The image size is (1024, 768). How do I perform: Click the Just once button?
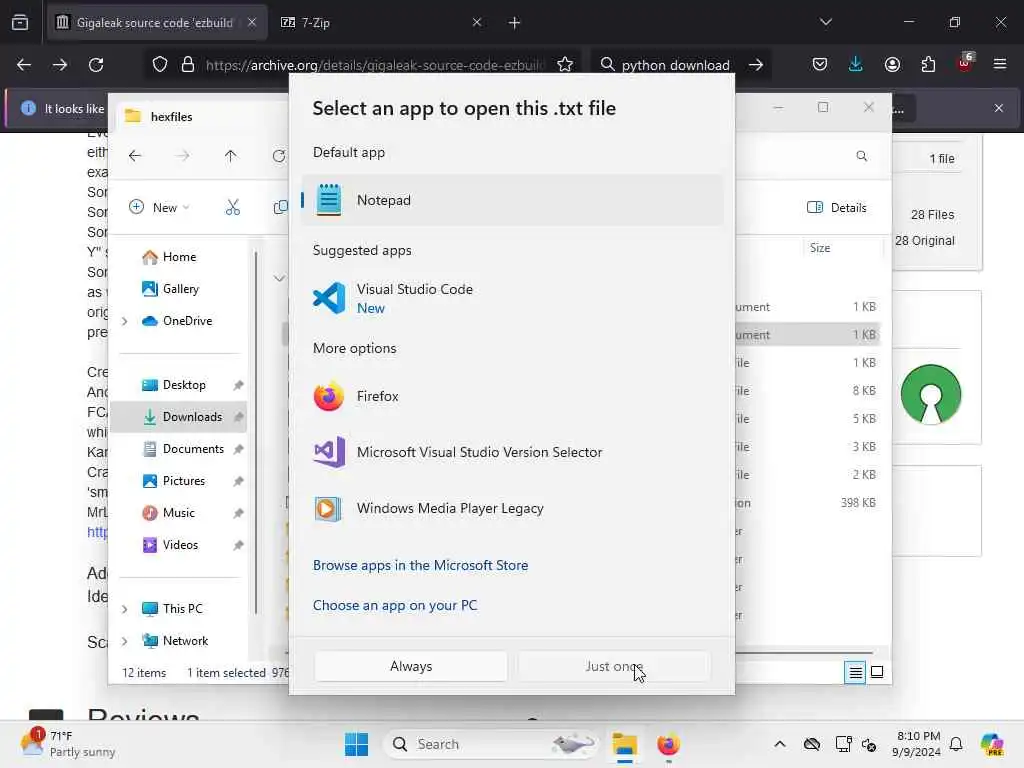coord(614,666)
